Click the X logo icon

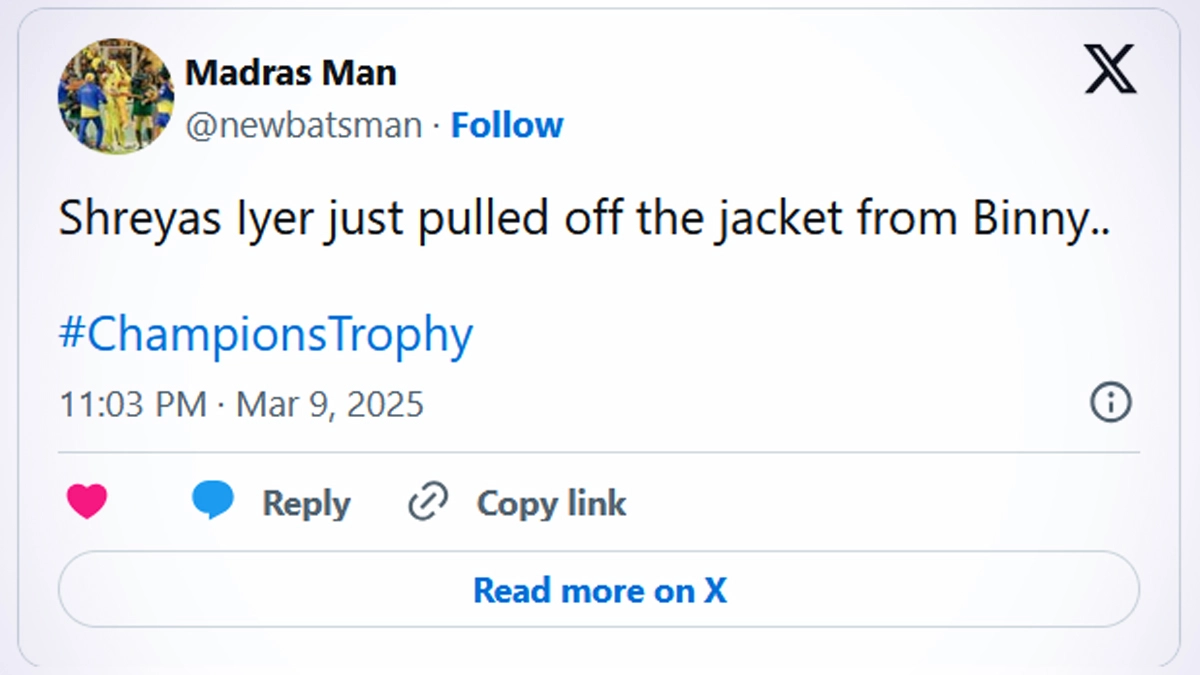pyautogui.click(x=1110, y=71)
